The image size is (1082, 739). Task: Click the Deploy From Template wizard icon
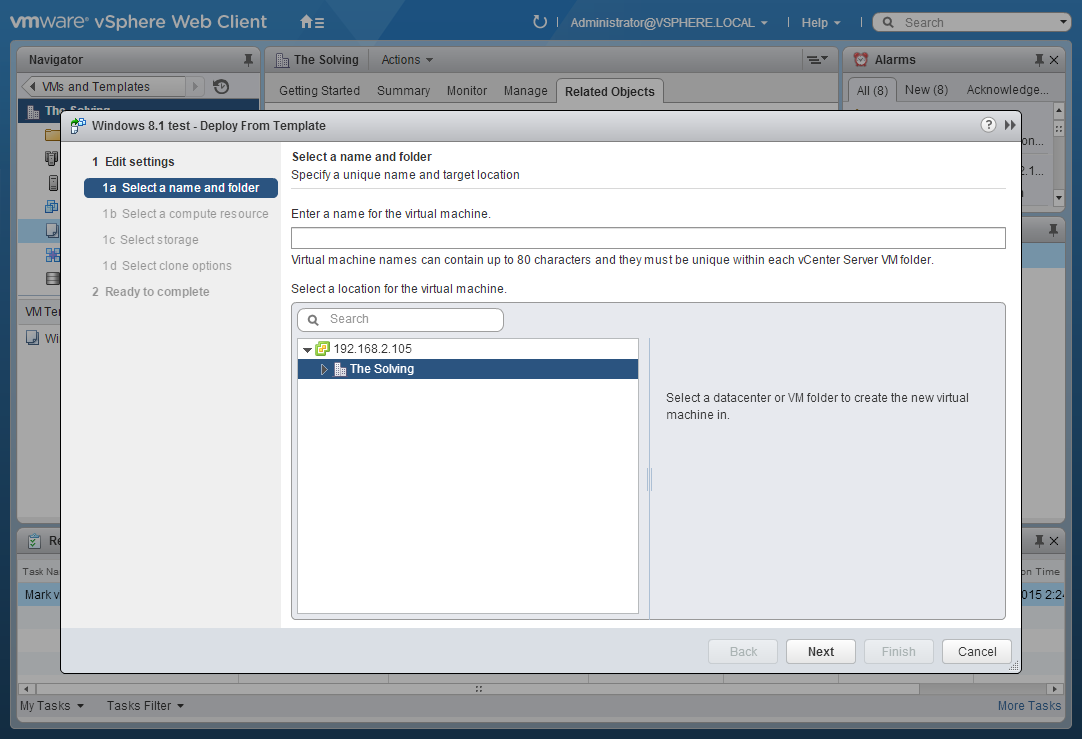[x=78, y=126]
